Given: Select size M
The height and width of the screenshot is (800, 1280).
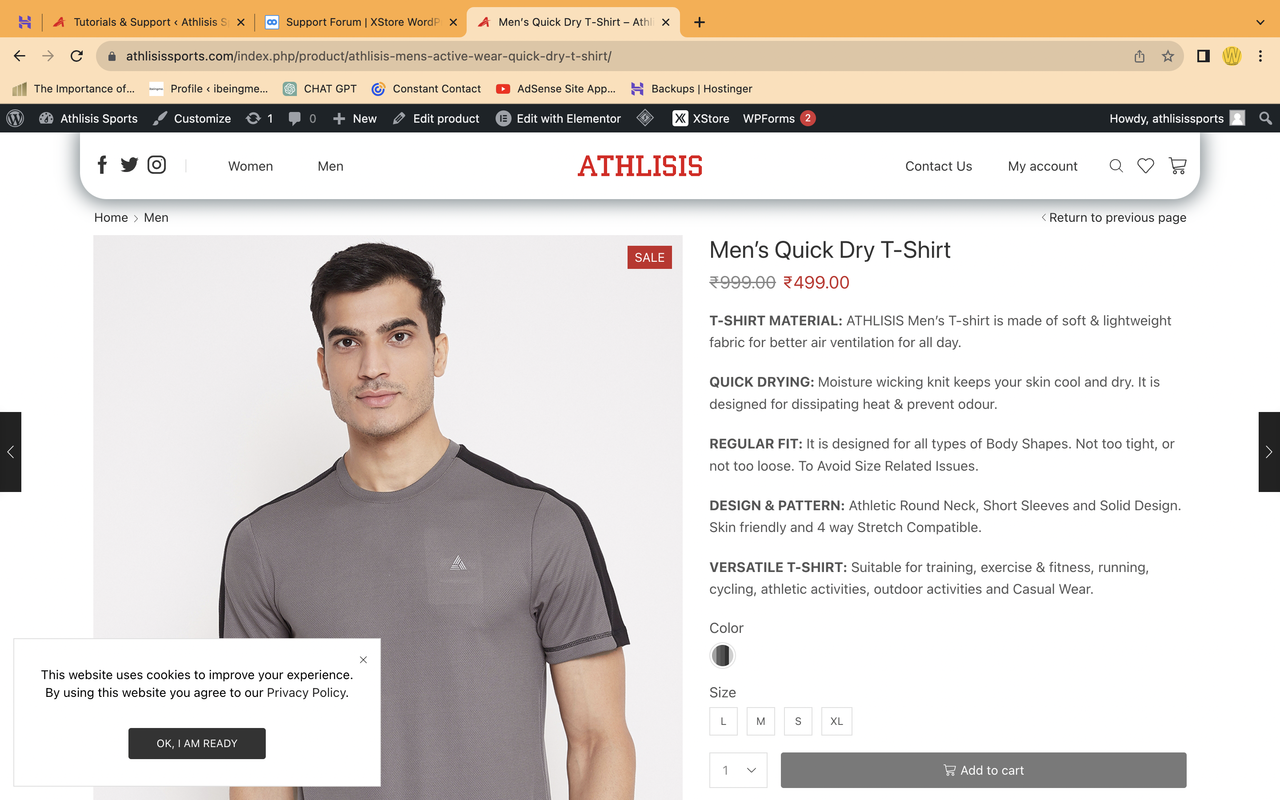Looking at the screenshot, I should coord(761,721).
